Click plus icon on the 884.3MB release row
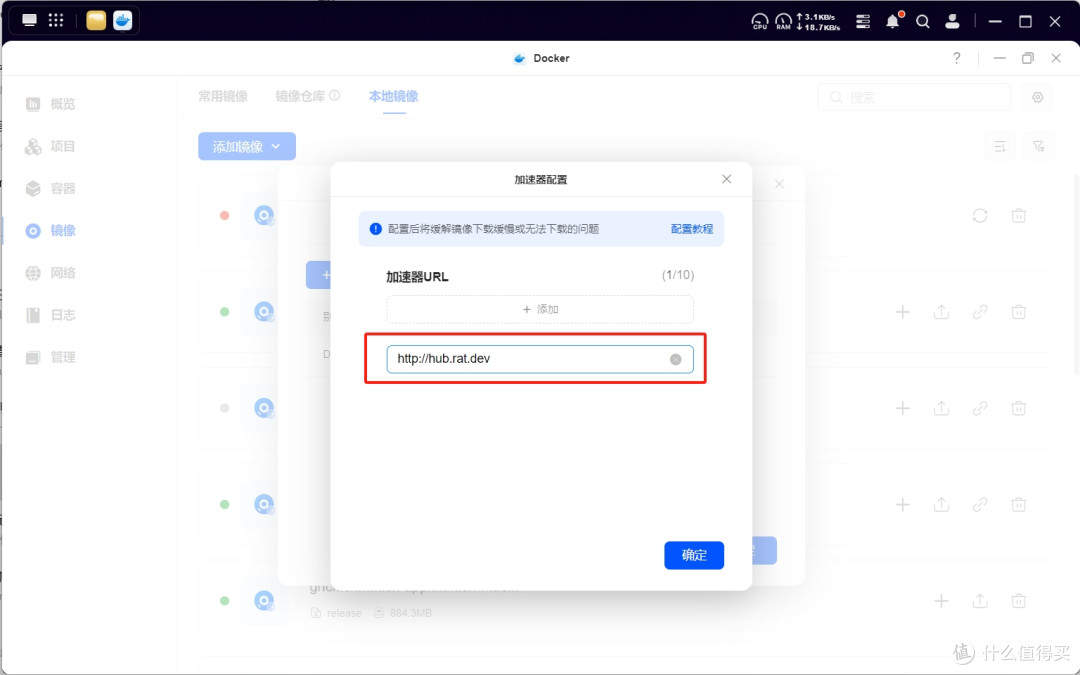 coord(941,601)
